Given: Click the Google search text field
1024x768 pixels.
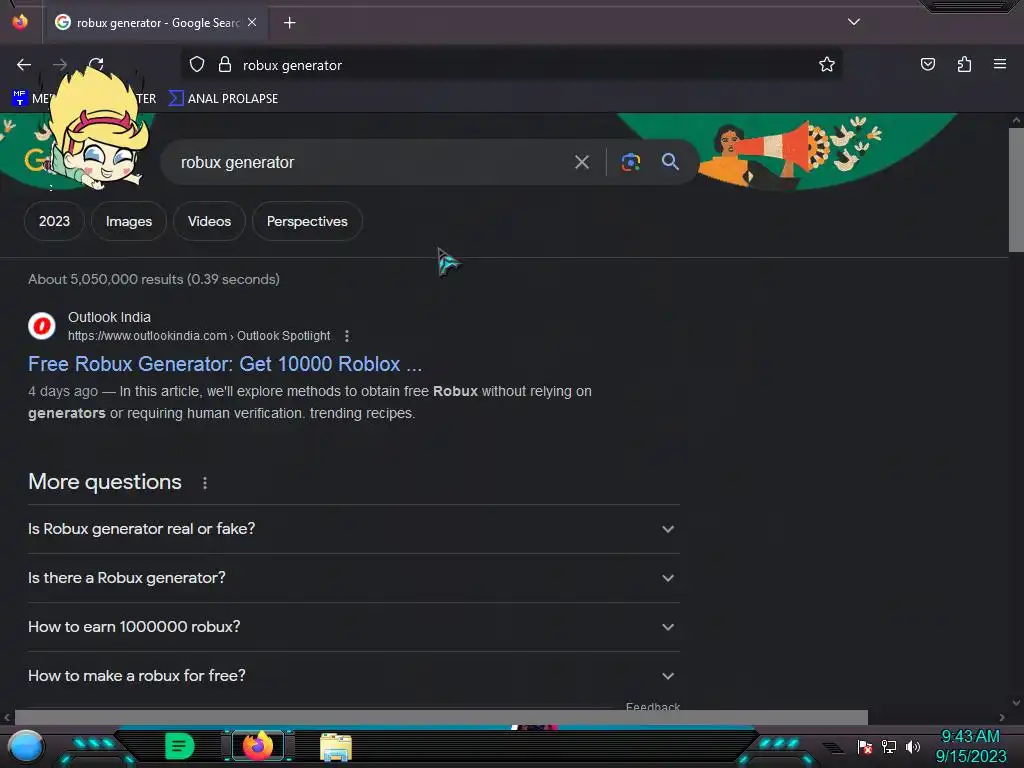Looking at the screenshot, I should coord(372,162).
